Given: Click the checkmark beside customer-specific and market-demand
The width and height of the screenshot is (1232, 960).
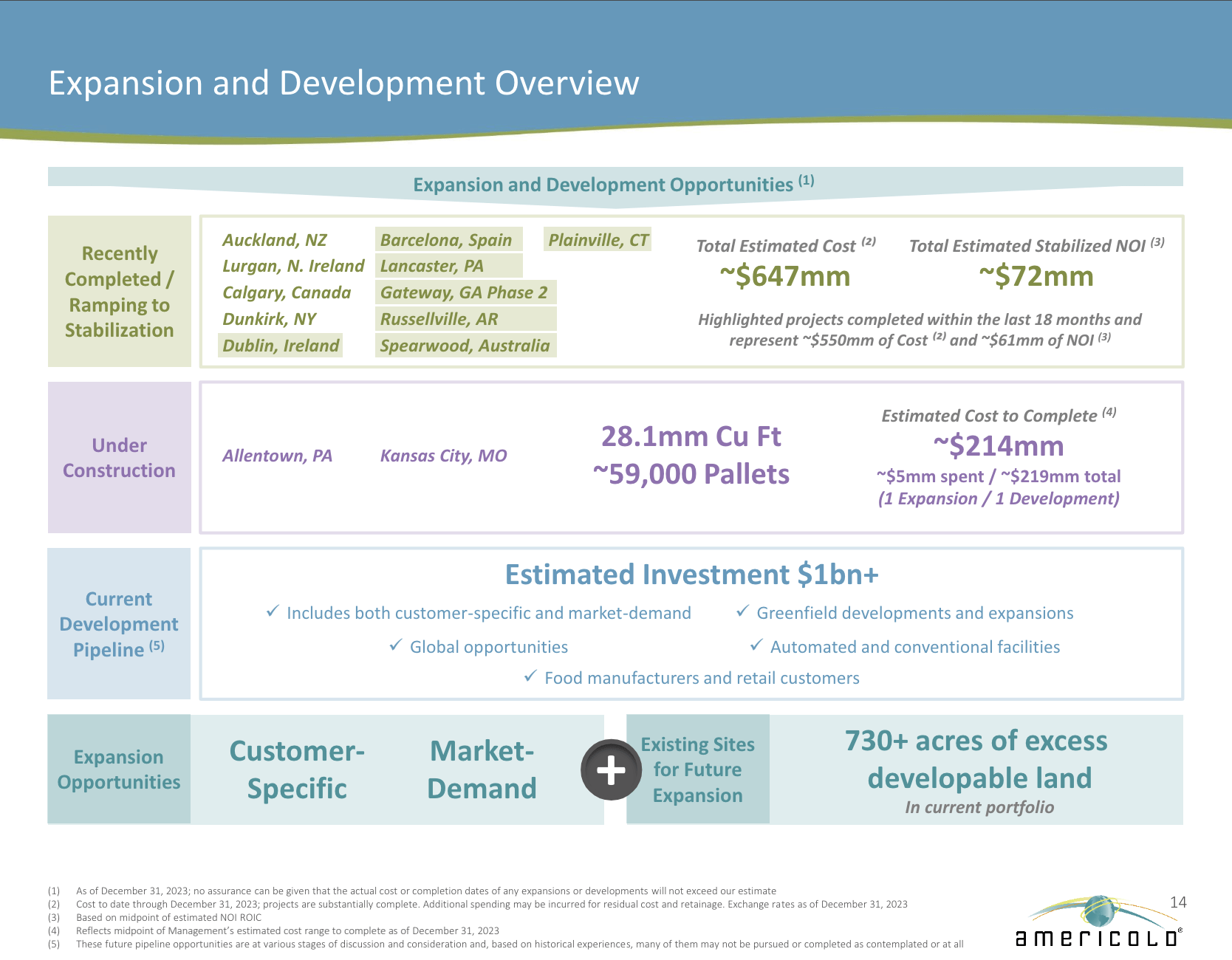Looking at the screenshot, I should point(272,612).
